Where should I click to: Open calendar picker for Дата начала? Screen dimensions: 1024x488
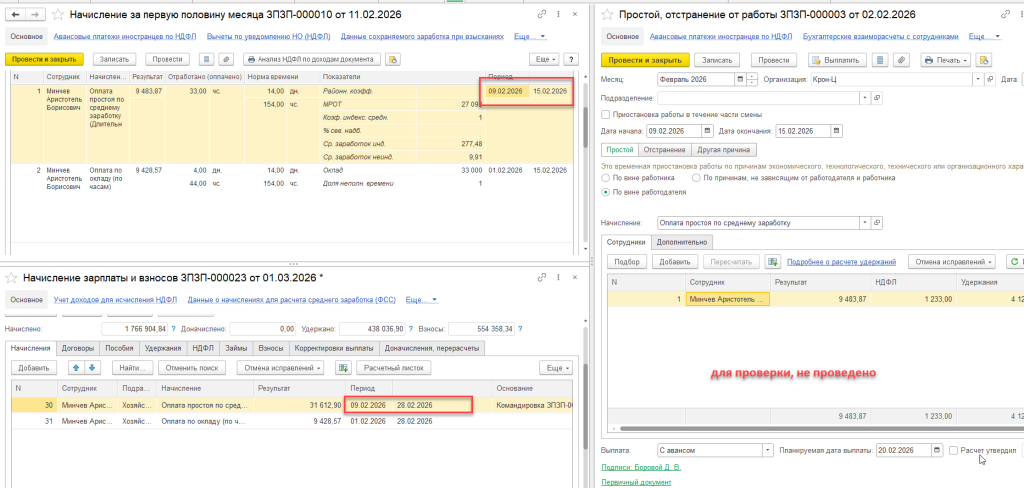click(708, 130)
